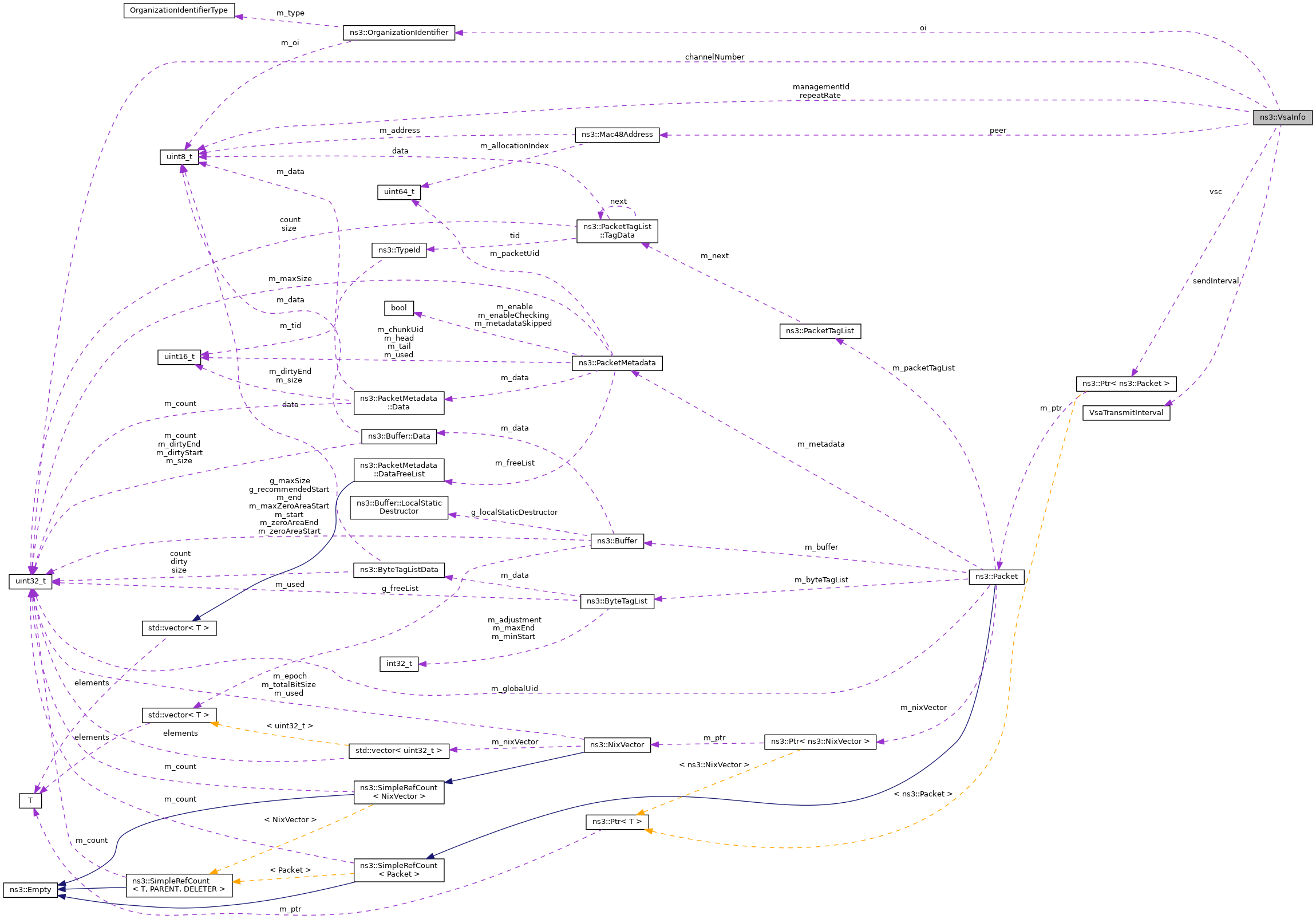Open the ns3::NixVector node
The width and height of the screenshot is (1316, 919).
coord(616,746)
